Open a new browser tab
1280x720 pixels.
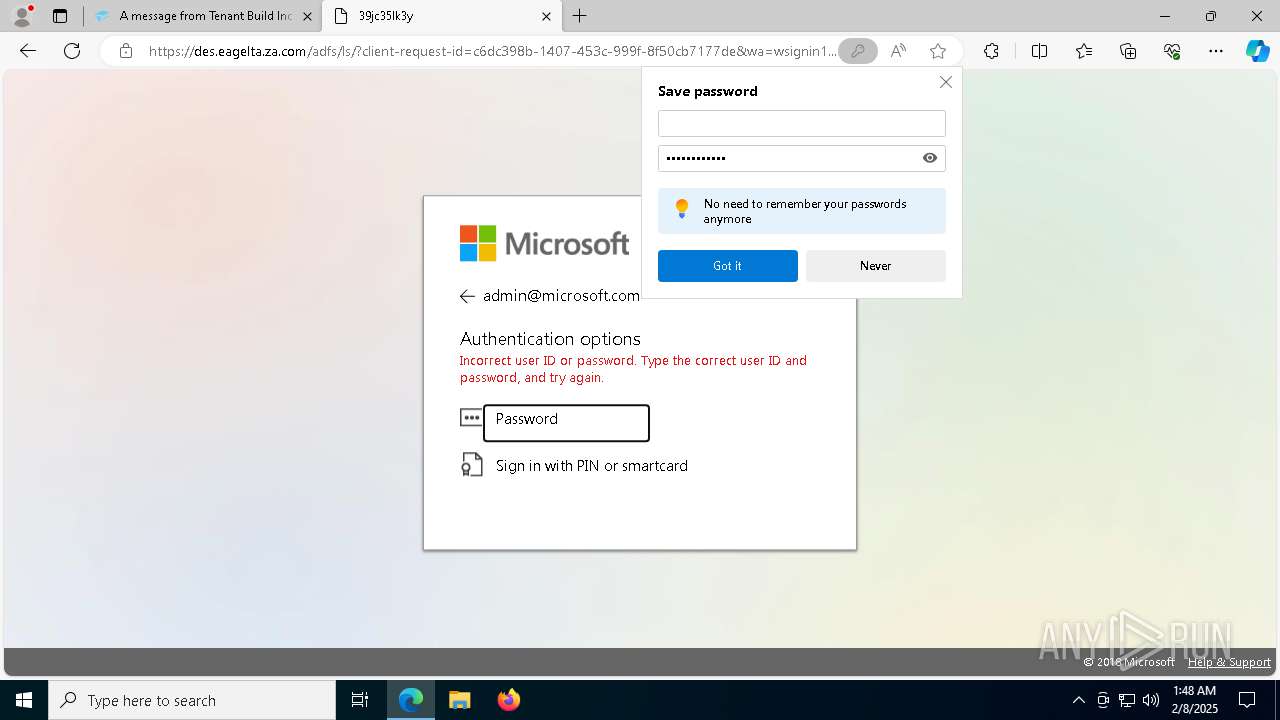click(579, 16)
